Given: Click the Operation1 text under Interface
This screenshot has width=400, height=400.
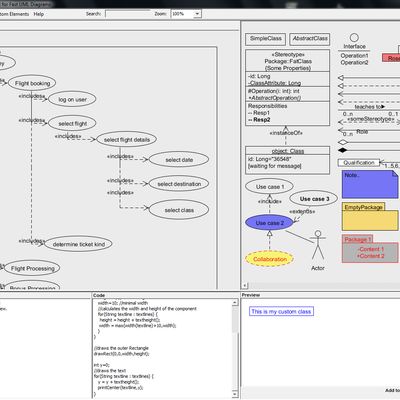Looking at the screenshot, I should (x=354, y=56).
